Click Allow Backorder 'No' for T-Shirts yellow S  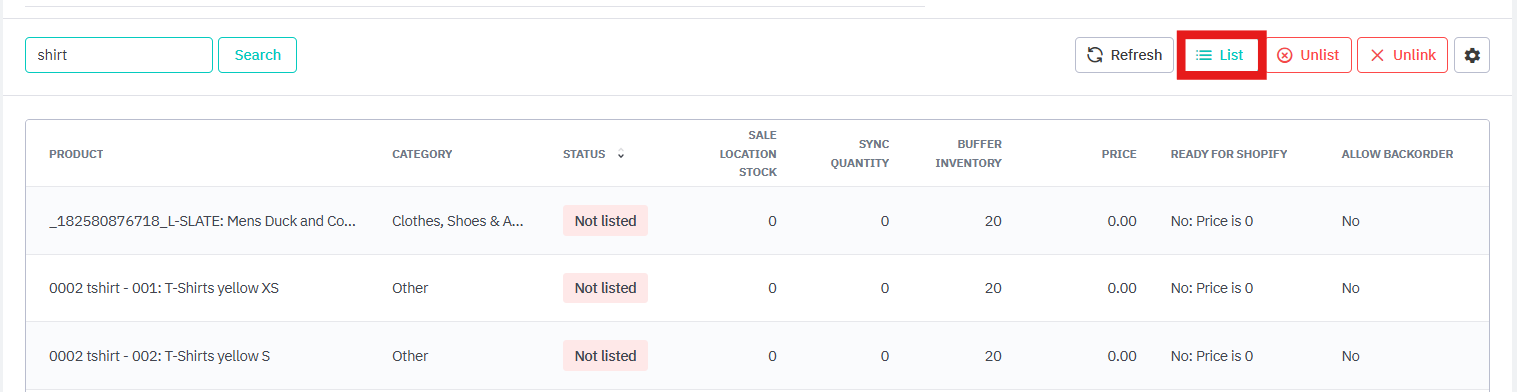pyautogui.click(x=1351, y=356)
